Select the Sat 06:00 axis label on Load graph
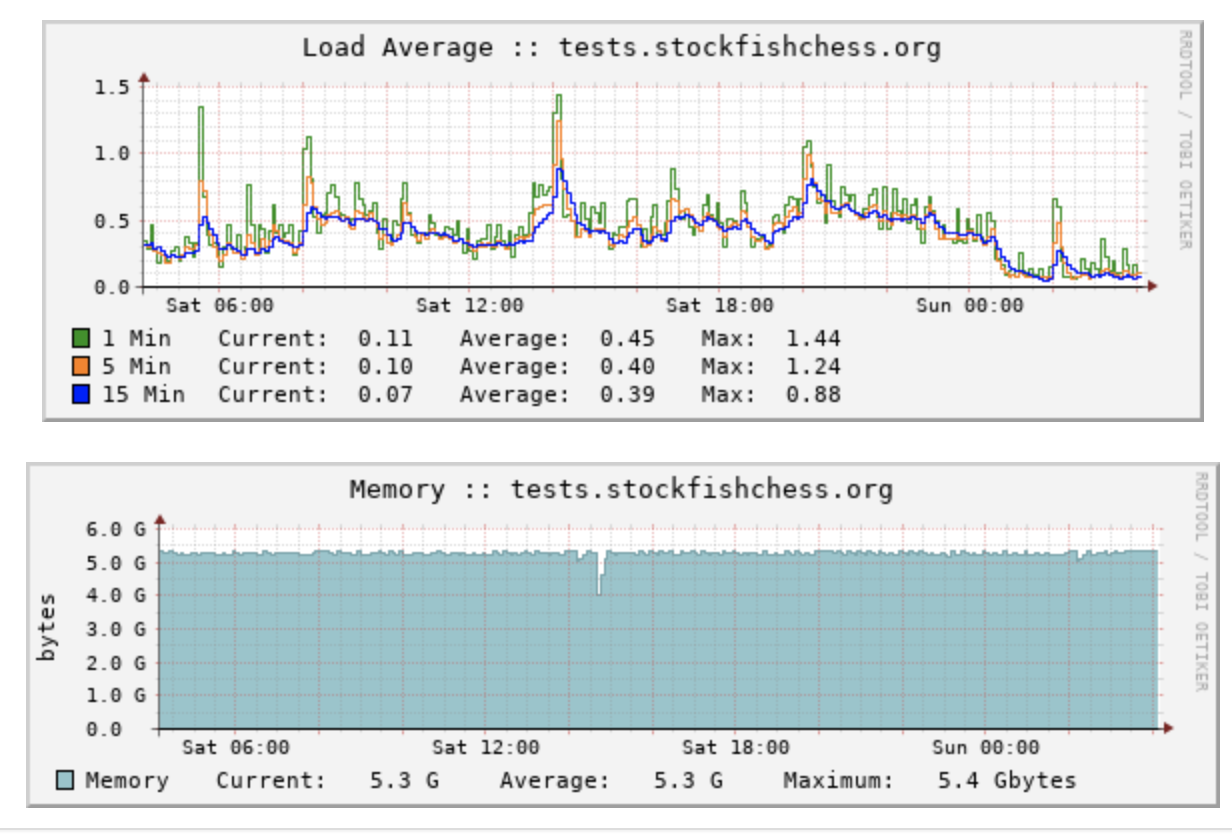Image resolution: width=1232 pixels, height=834 pixels. tap(219, 306)
